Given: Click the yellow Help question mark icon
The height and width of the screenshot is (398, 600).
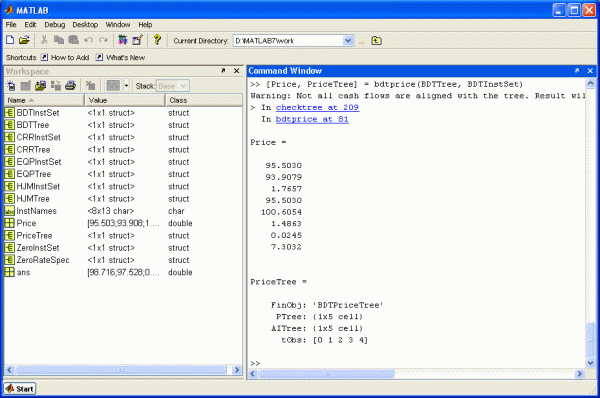Looking at the screenshot, I should tap(157, 40).
